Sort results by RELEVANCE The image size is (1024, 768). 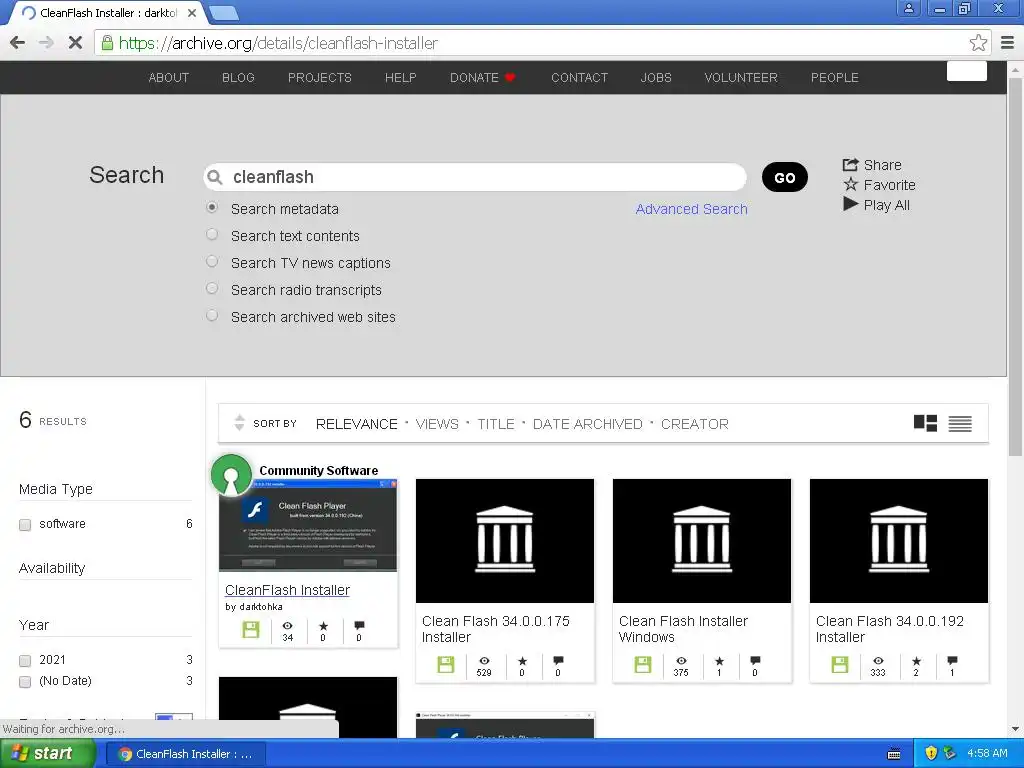tap(357, 424)
